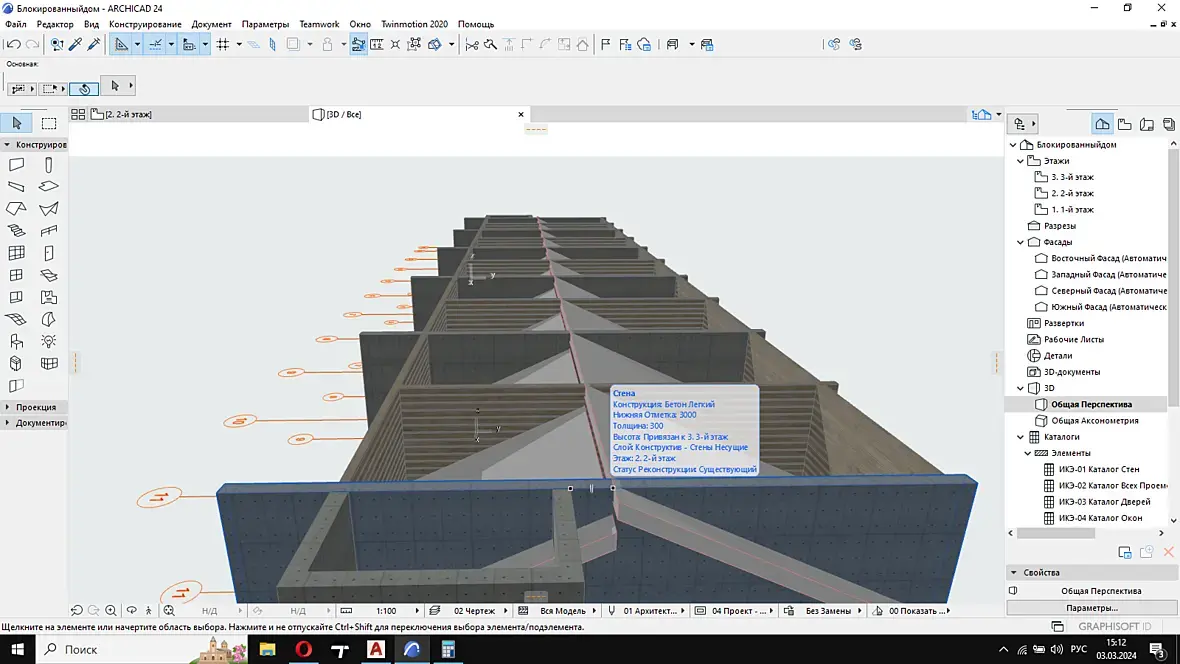Image resolution: width=1180 pixels, height=664 pixels.
Task: Collapse the Этажи tree folder
Action: tap(1021, 161)
